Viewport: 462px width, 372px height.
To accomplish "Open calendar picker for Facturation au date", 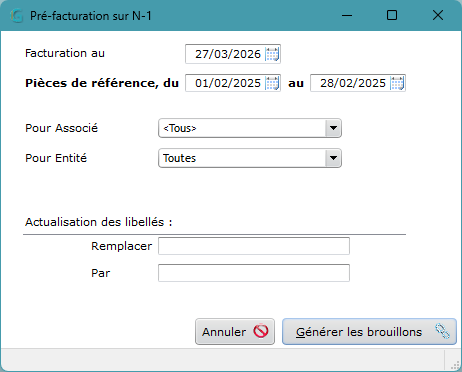I will click(272, 54).
